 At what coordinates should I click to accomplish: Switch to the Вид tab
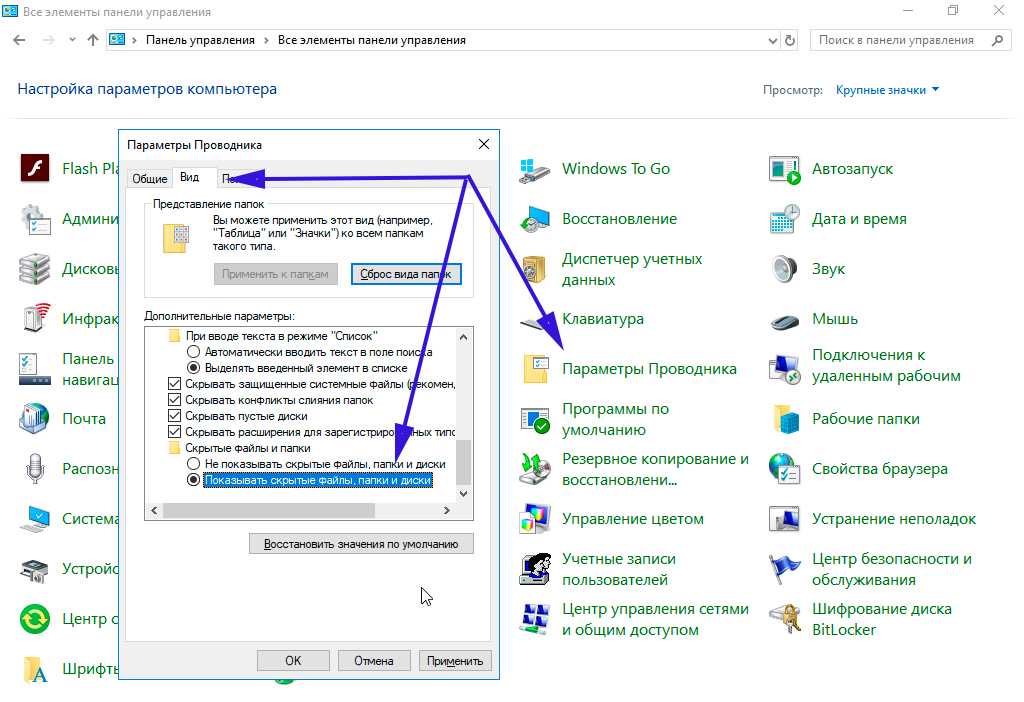(189, 177)
